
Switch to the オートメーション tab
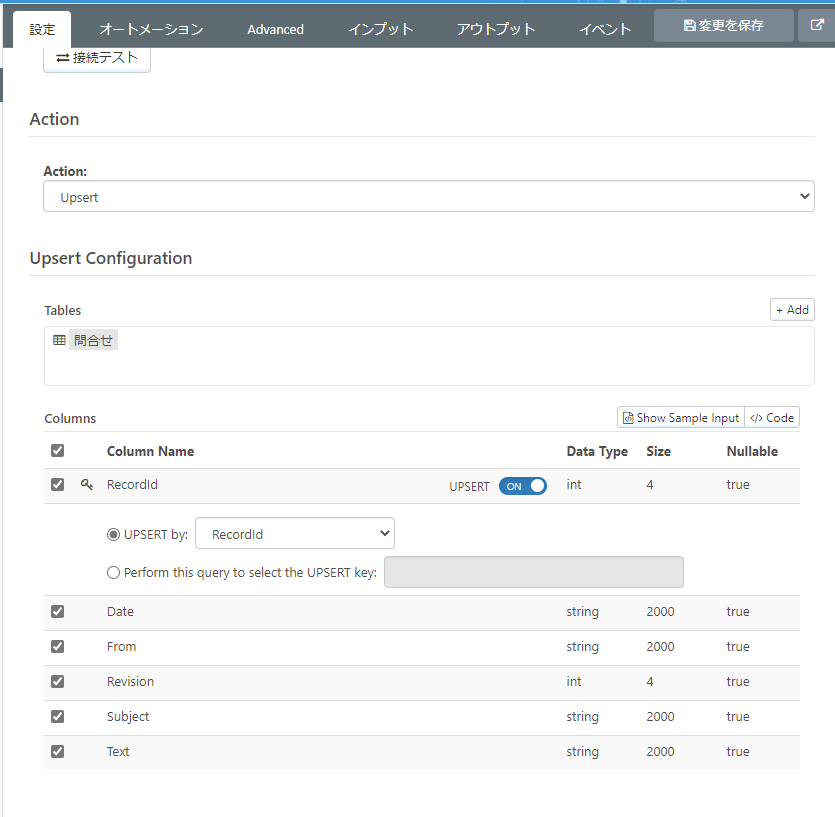151,29
